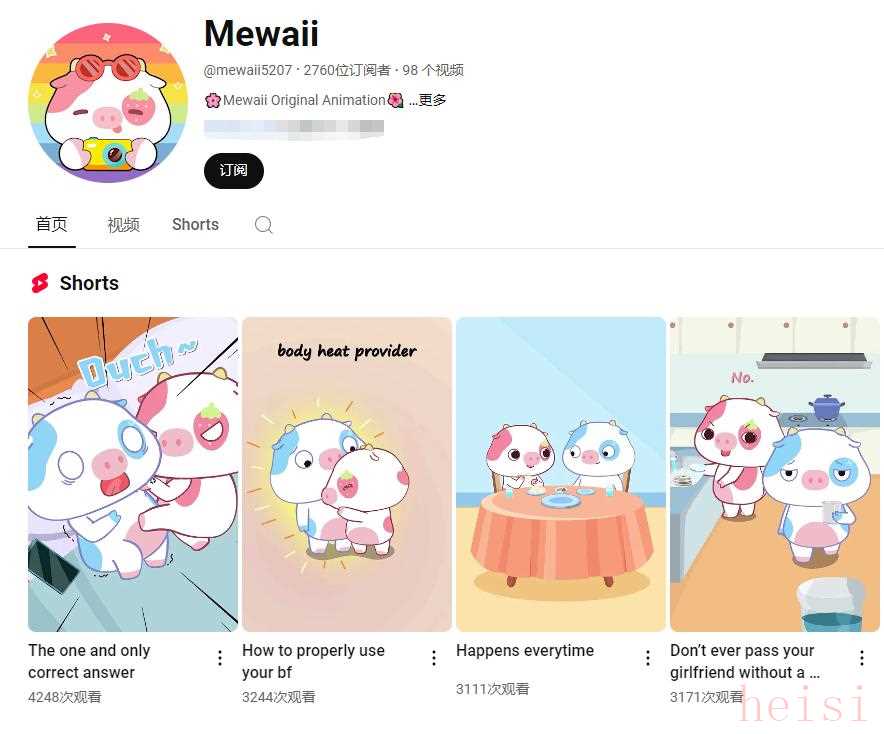This screenshot has width=884, height=734.
Task: Open options menu for "The one and only correct answer"
Action: (x=220, y=658)
